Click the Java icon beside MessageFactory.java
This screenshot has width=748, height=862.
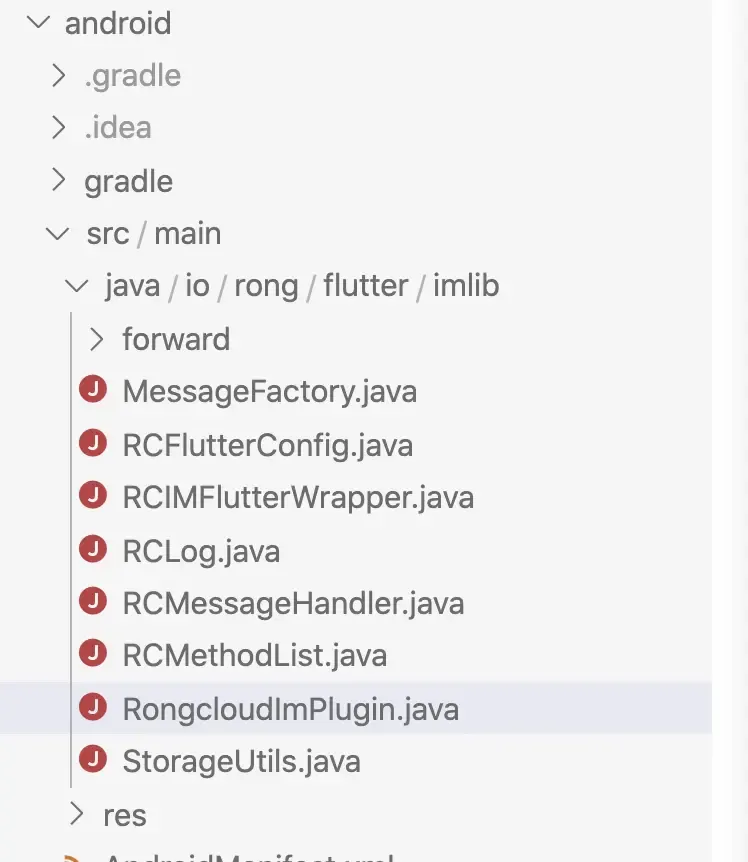(93, 391)
